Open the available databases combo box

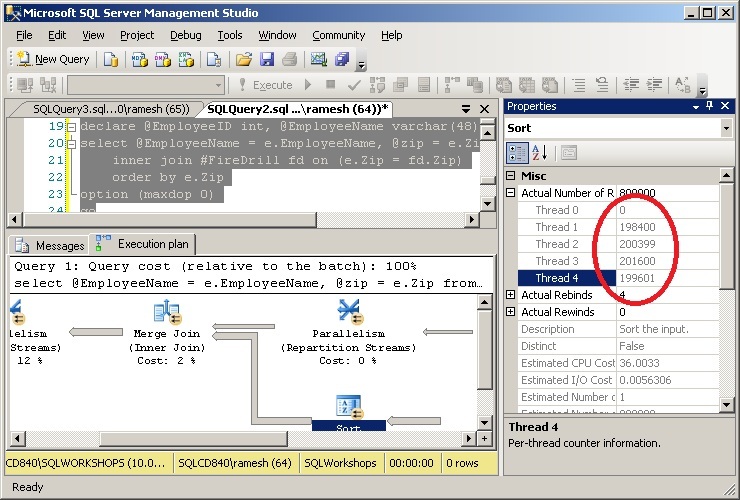[x=145, y=85]
